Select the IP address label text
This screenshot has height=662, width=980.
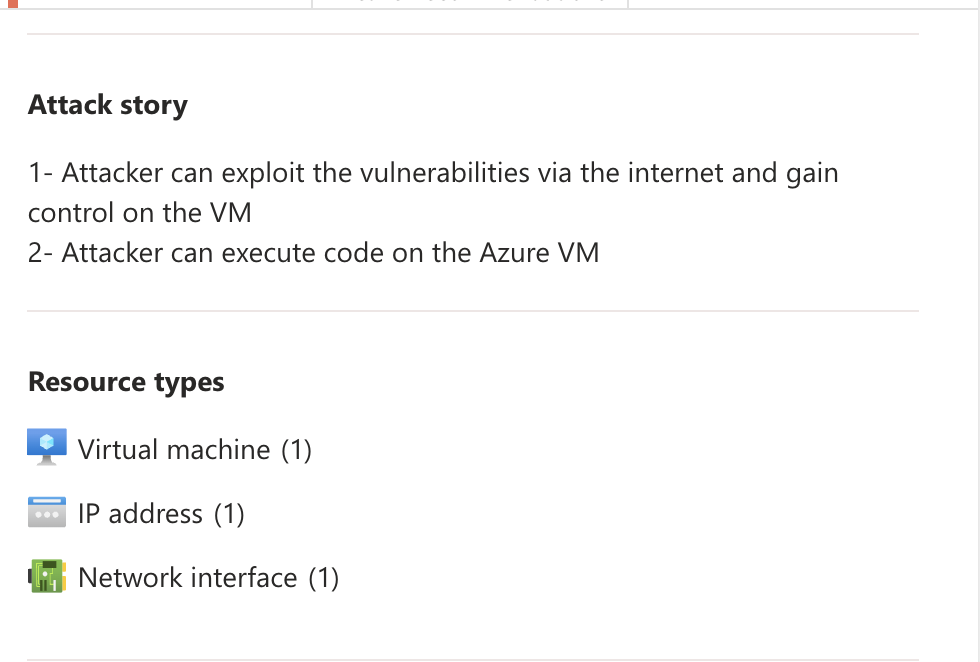pos(140,514)
